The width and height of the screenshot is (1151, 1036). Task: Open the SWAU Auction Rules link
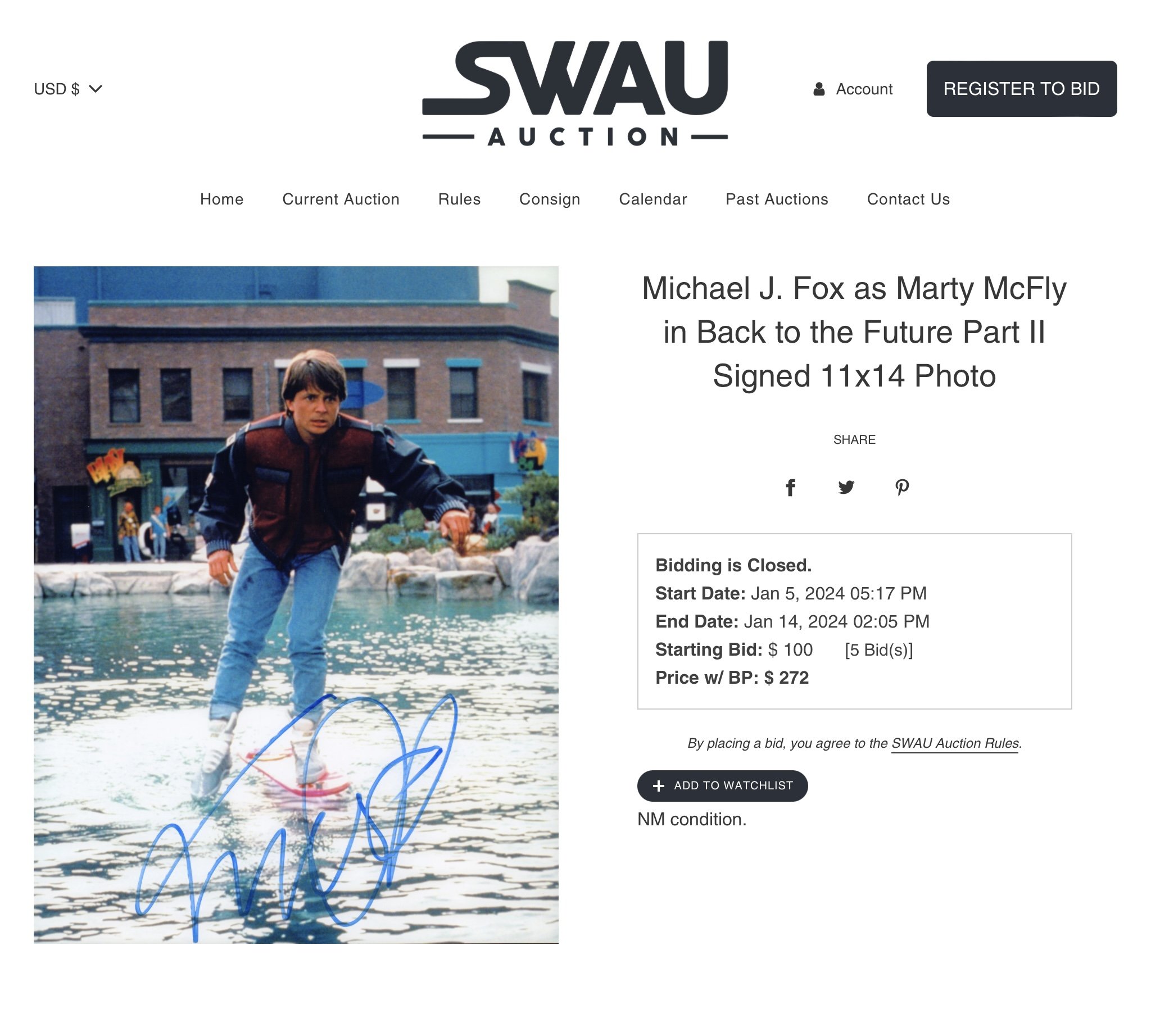(x=954, y=743)
